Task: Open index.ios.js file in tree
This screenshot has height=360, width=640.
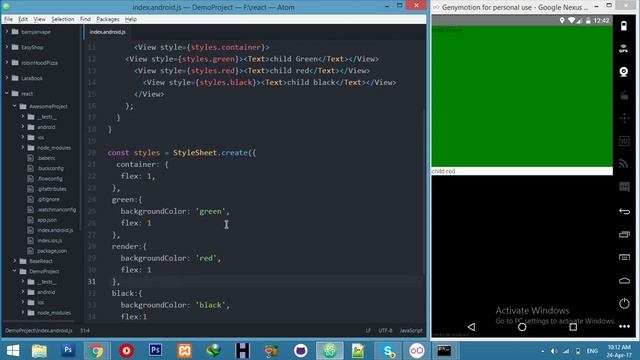Action: point(49,240)
